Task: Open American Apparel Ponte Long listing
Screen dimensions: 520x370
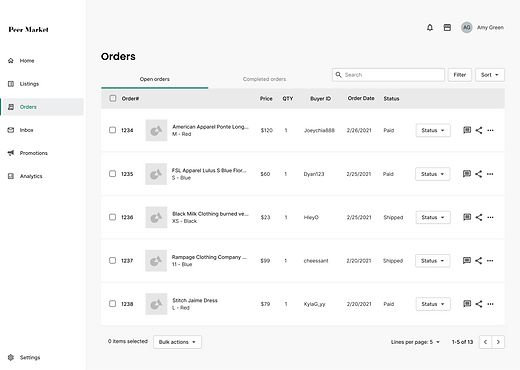Action: (x=210, y=127)
